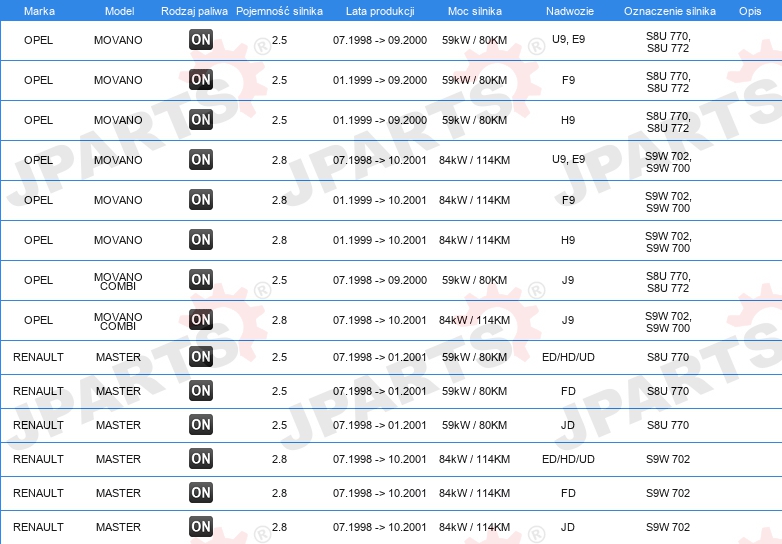
Task: Select body code FD in the Master 2.8 row
Action: (569, 493)
